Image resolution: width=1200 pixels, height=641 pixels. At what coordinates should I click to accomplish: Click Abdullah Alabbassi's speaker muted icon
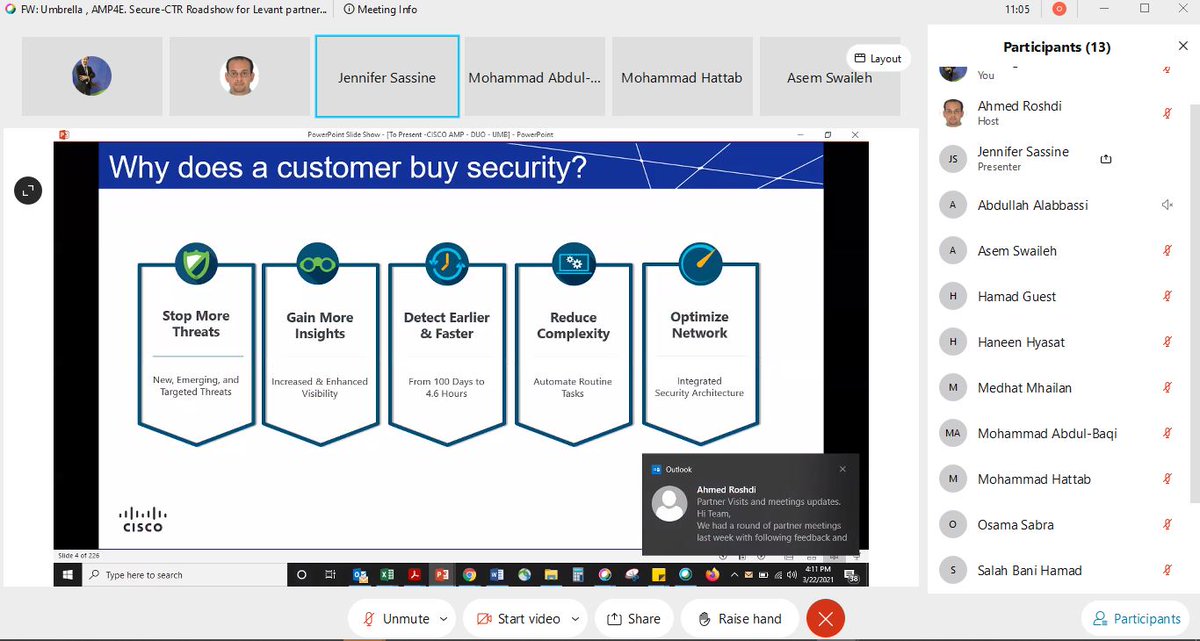[1167, 205]
